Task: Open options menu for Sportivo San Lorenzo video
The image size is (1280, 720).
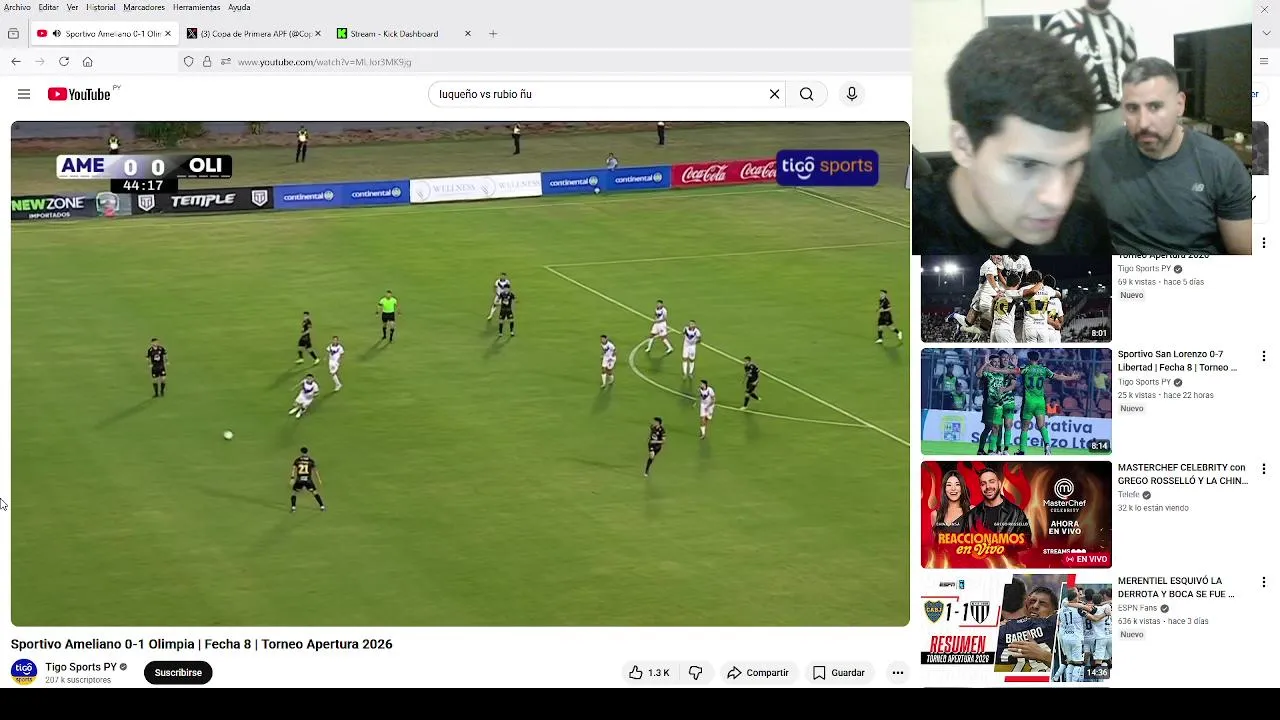Action: pyautogui.click(x=1264, y=356)
